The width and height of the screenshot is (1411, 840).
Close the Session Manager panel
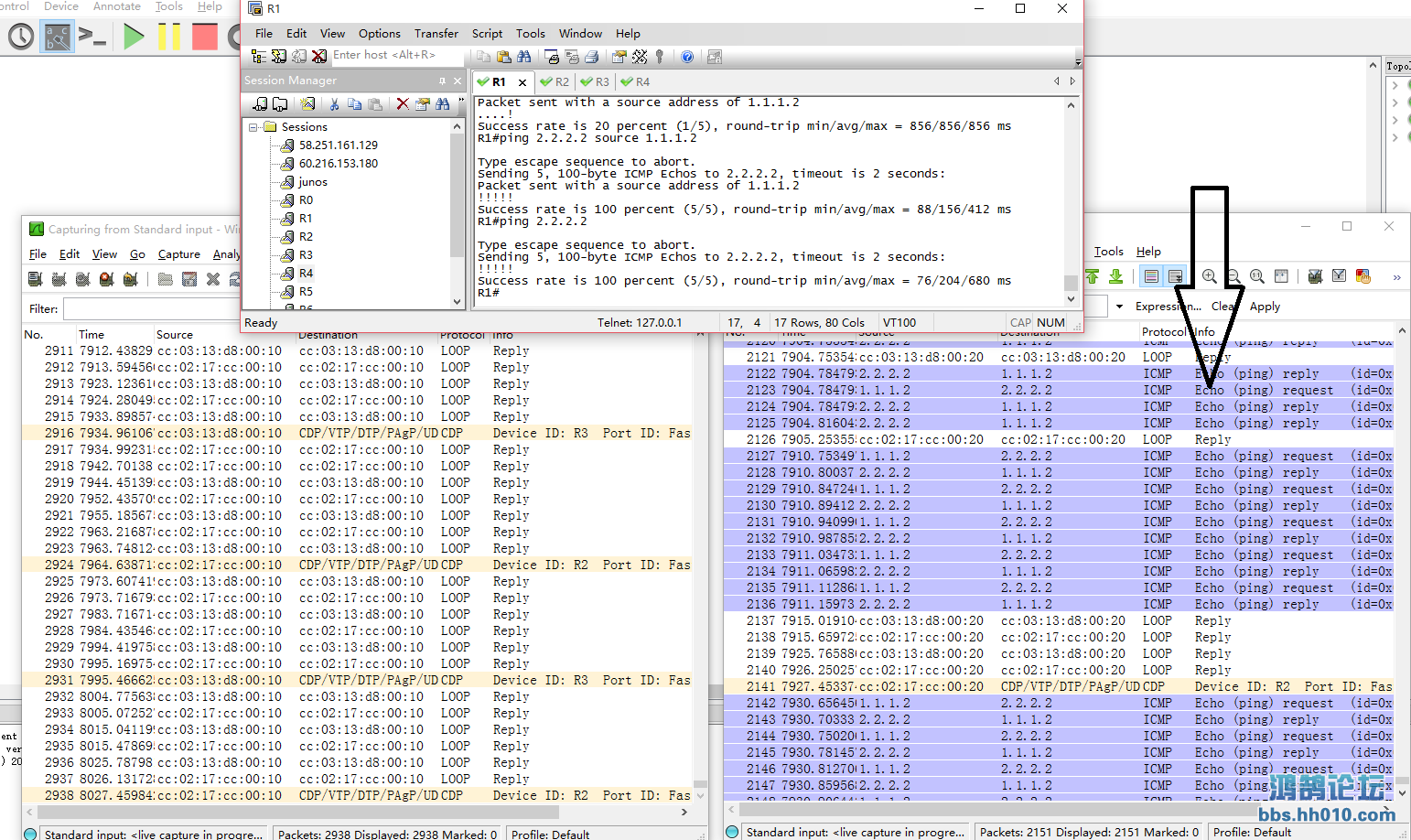[x=458, y=81]
